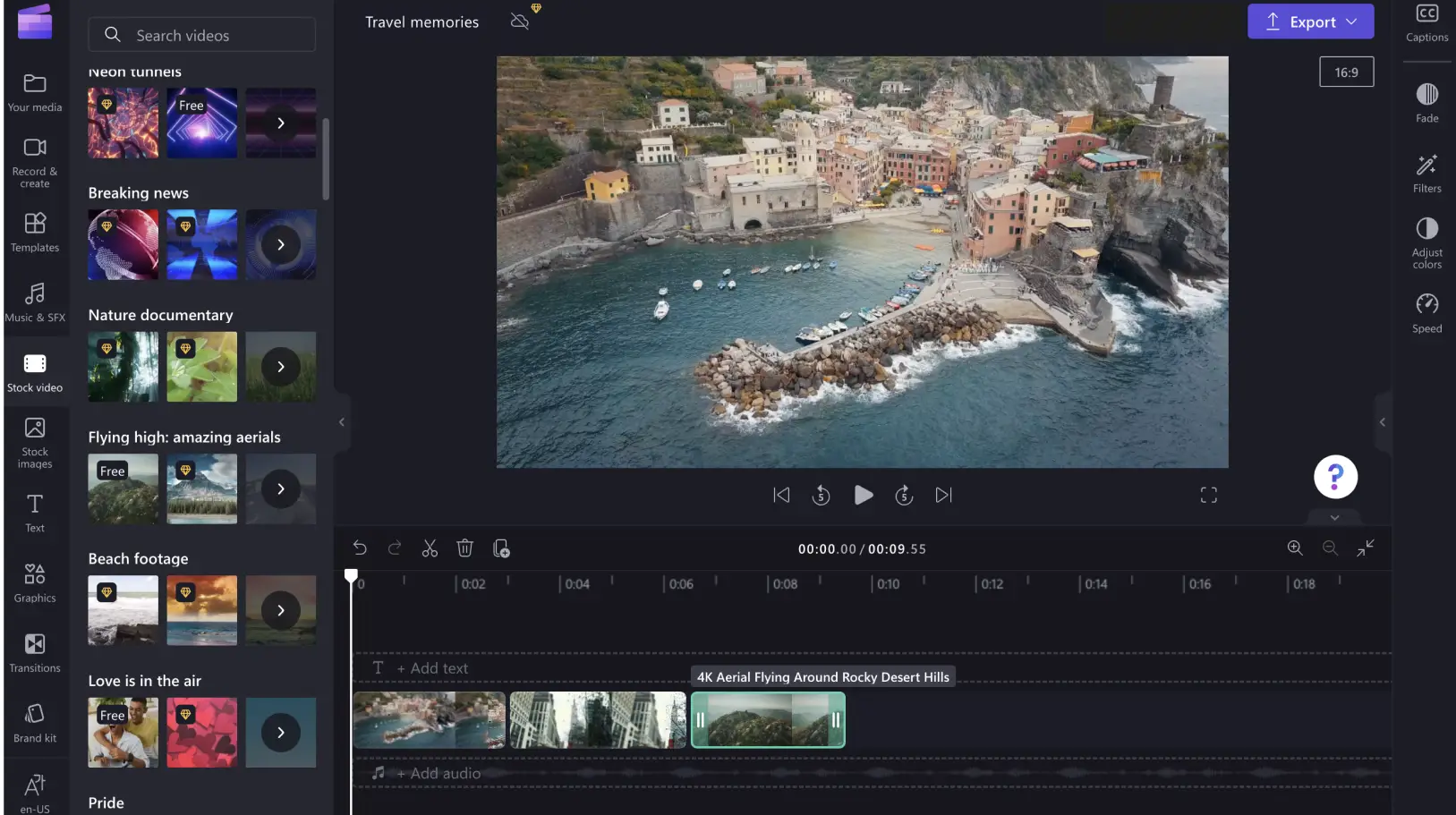Open the help question mark button
The width and height of the screenshot is (1456, 815).
[x=1335, y=477]
